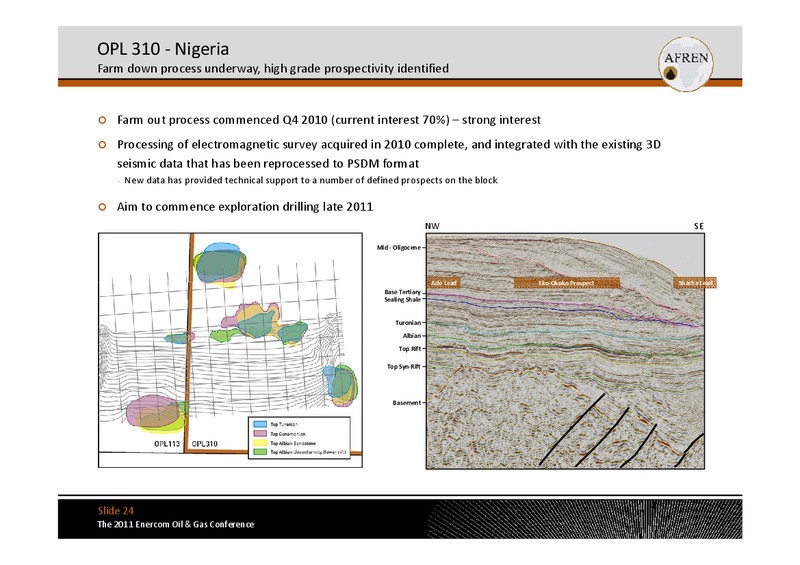Click the "Top Rift" horizon label
This screenshot has height=565, width=800.
click(x=410, y=349)
